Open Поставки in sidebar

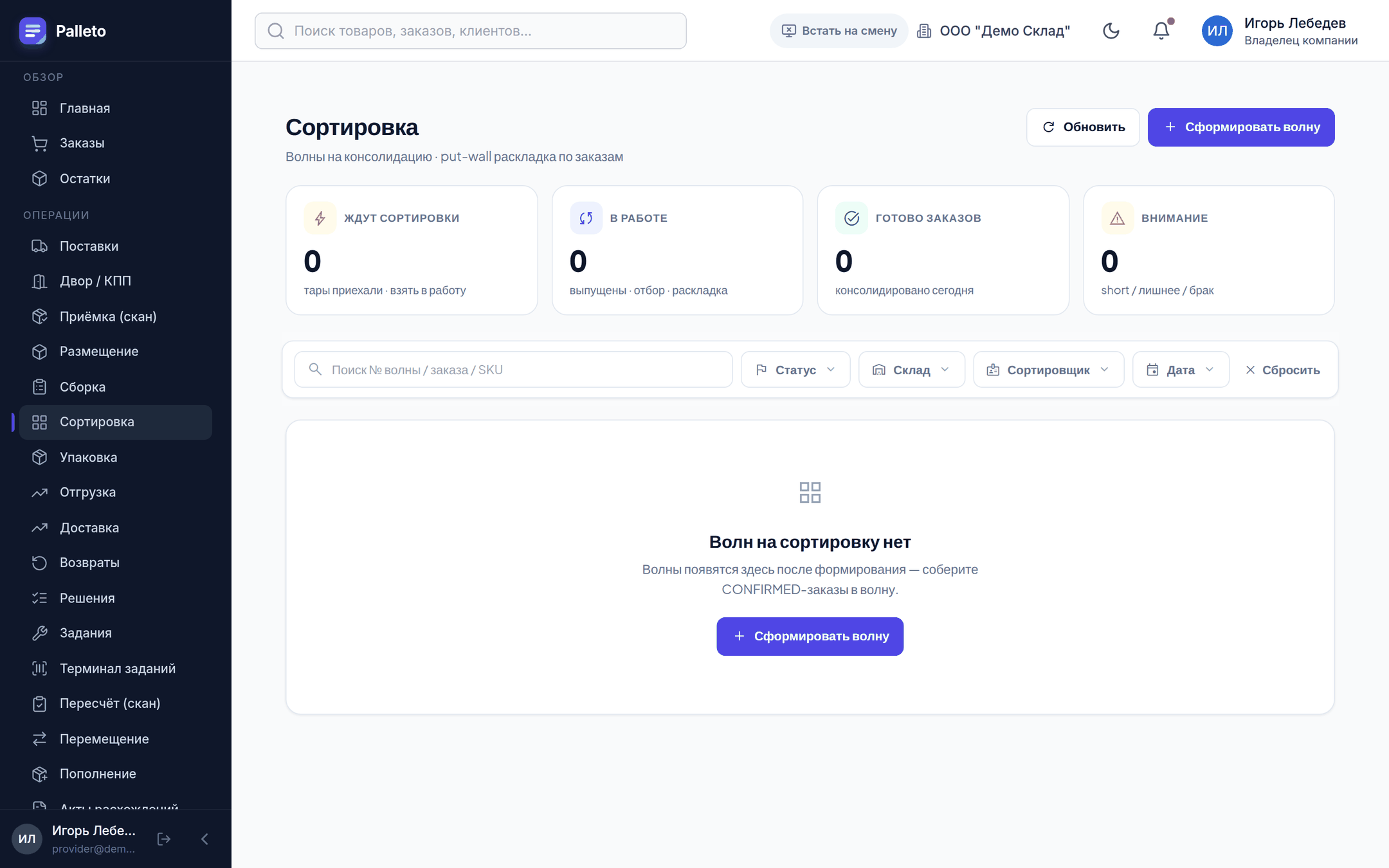(x=116, y=246)
